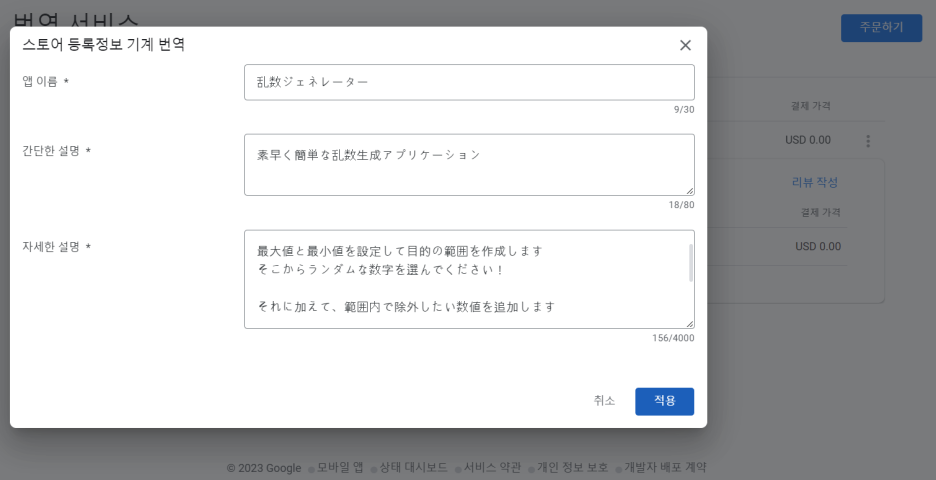This screenshot has width=936, height=480.
Task: Click the resize handle of 간단한 설명 box
Action: coord(689,191)
